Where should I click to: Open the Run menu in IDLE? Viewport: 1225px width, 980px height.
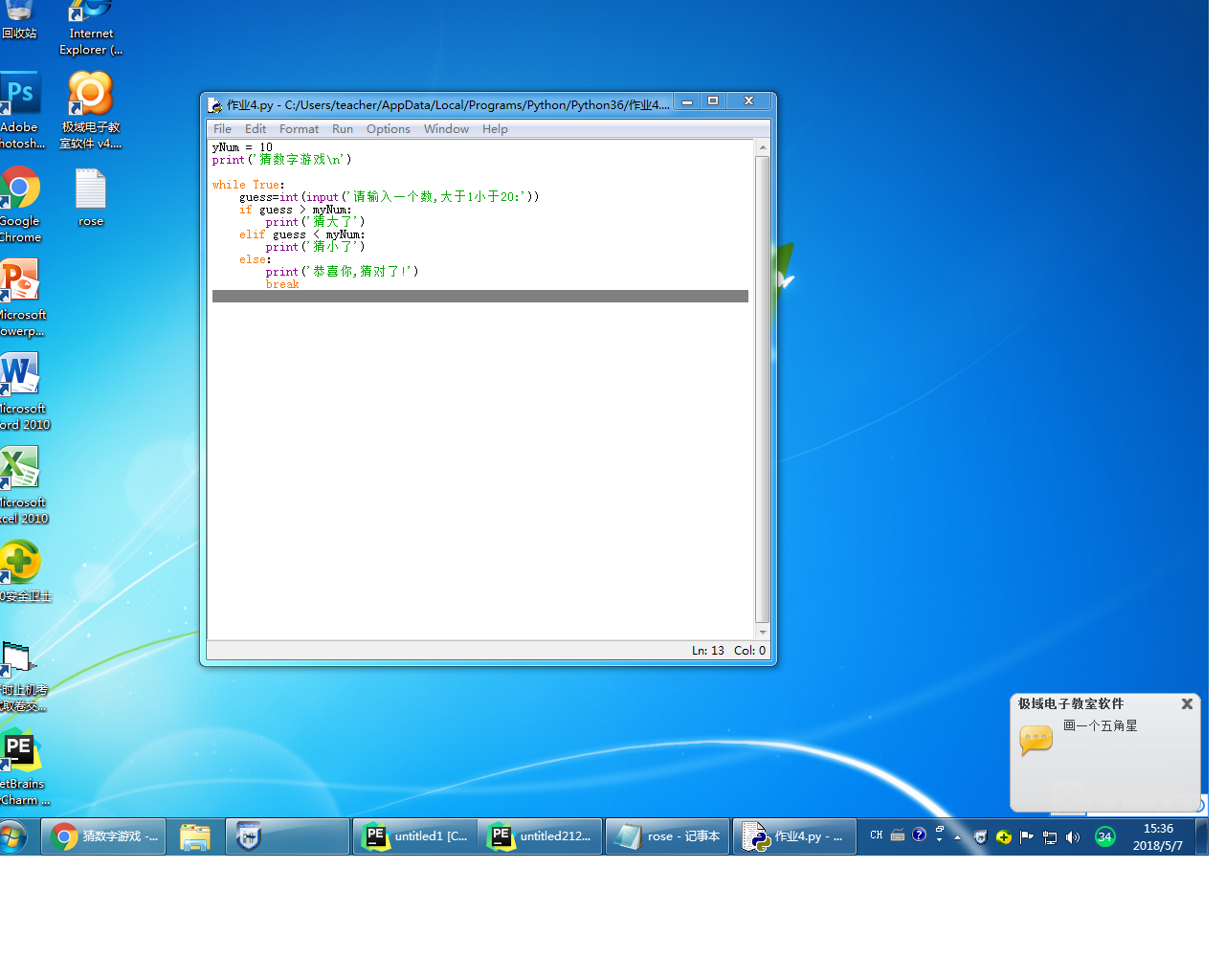click(342, 129)
